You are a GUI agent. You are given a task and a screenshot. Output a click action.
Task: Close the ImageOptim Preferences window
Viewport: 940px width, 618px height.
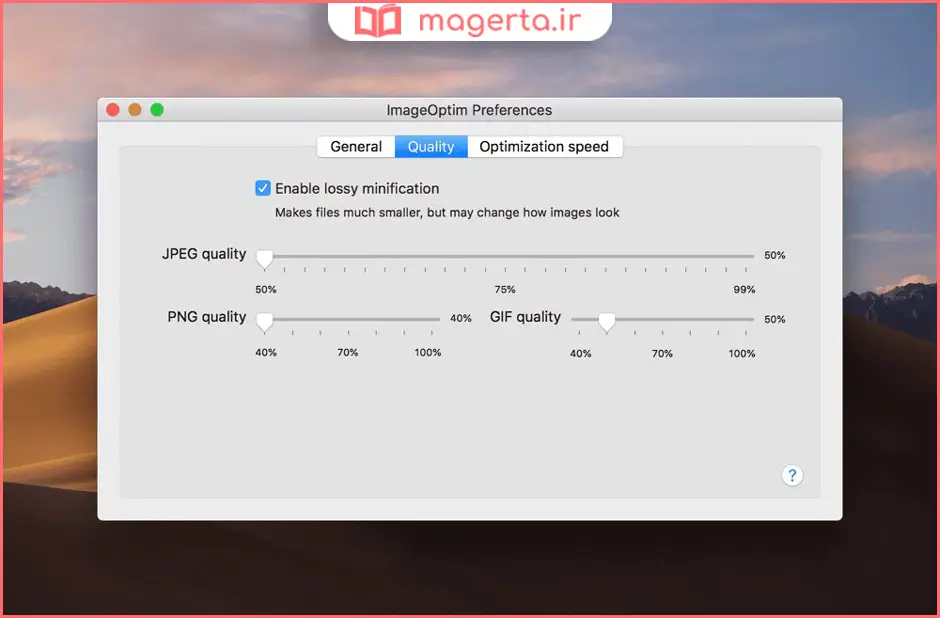point(113,110)
